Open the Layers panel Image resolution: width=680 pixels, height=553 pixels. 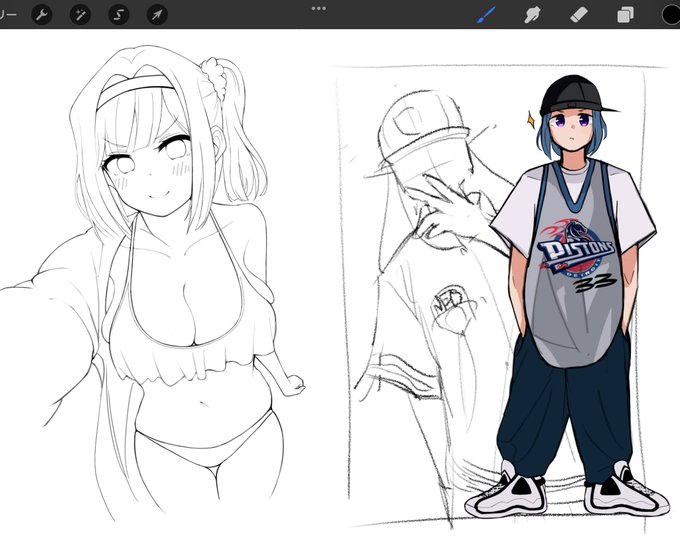625,16
